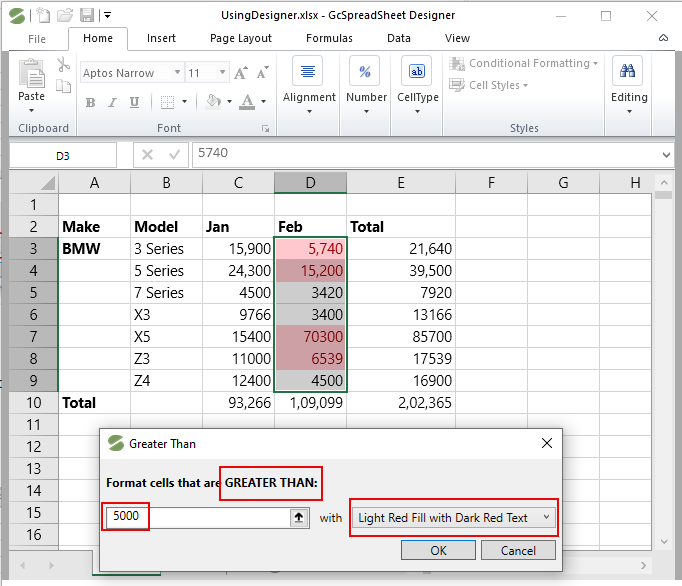Select the BMW cell

94,248
